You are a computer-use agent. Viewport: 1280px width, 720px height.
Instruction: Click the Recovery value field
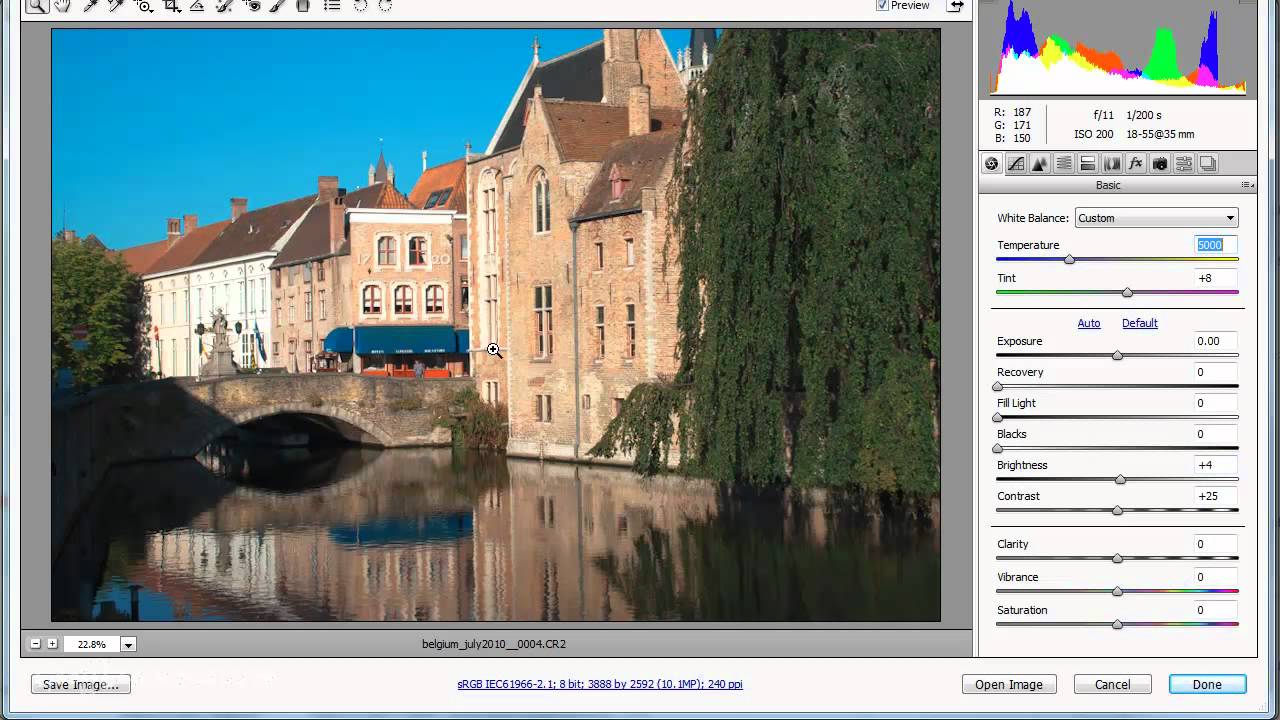coord(1216,372)
